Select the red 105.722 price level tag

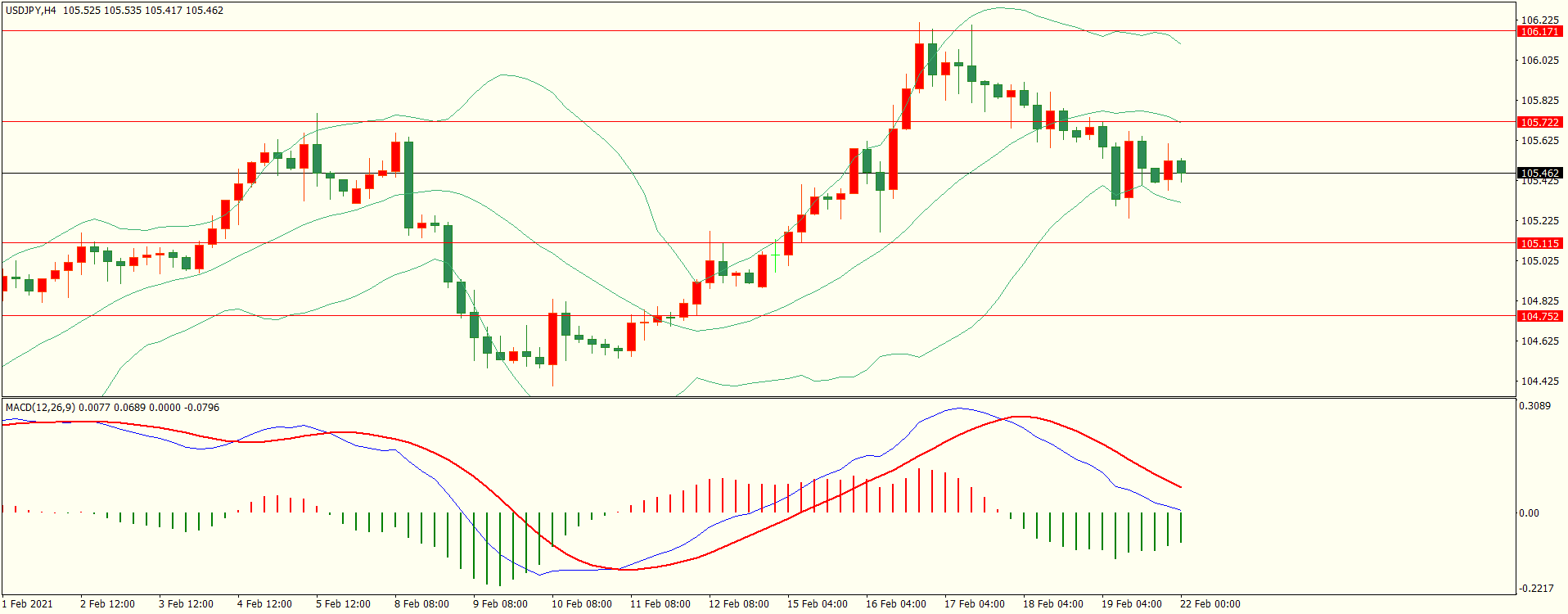tap(1539, 122)
